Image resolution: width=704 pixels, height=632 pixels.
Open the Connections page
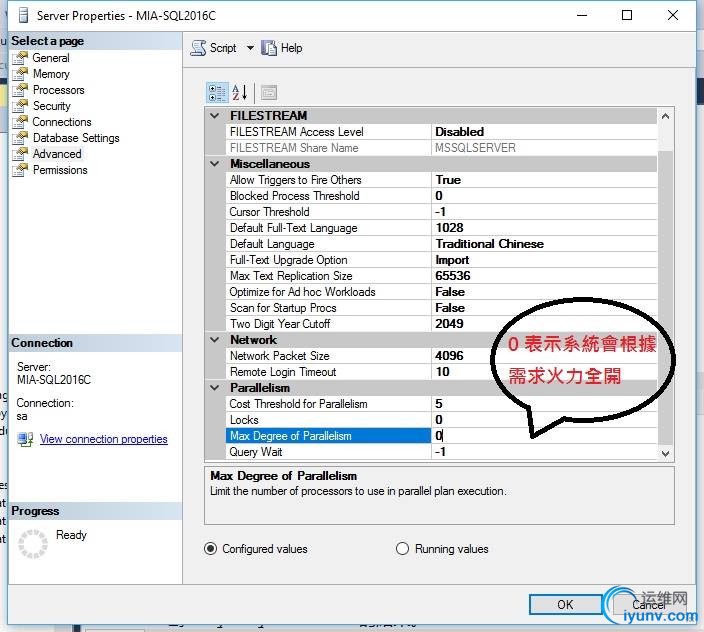(62, 122)
